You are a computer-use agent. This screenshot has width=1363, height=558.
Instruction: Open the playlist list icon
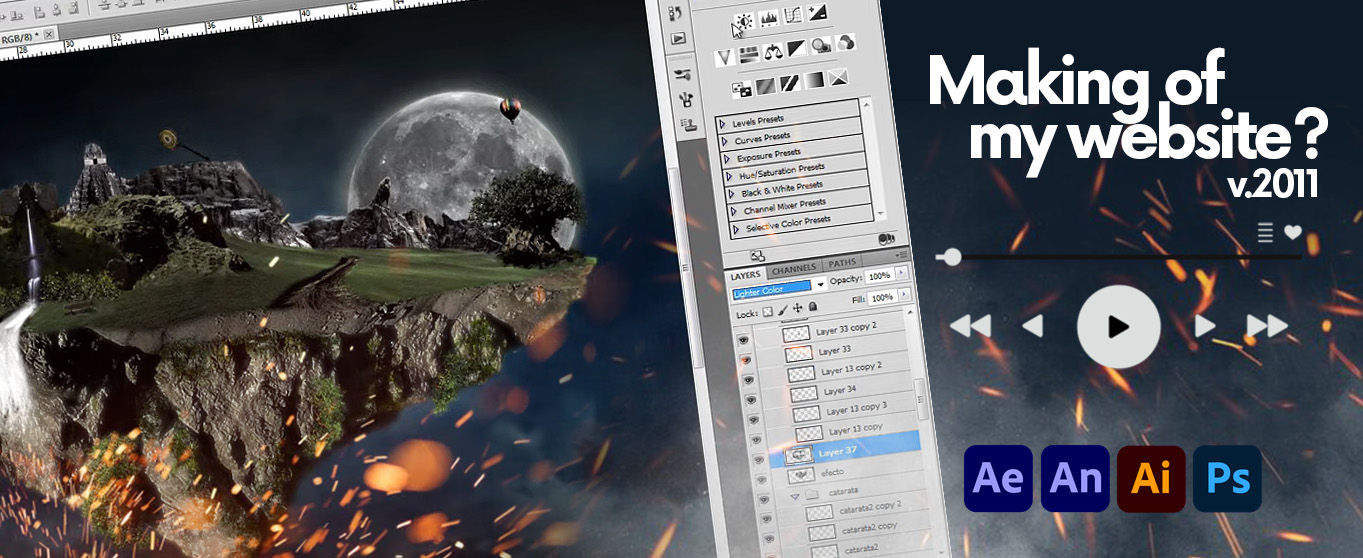[x=1266, y=233]
